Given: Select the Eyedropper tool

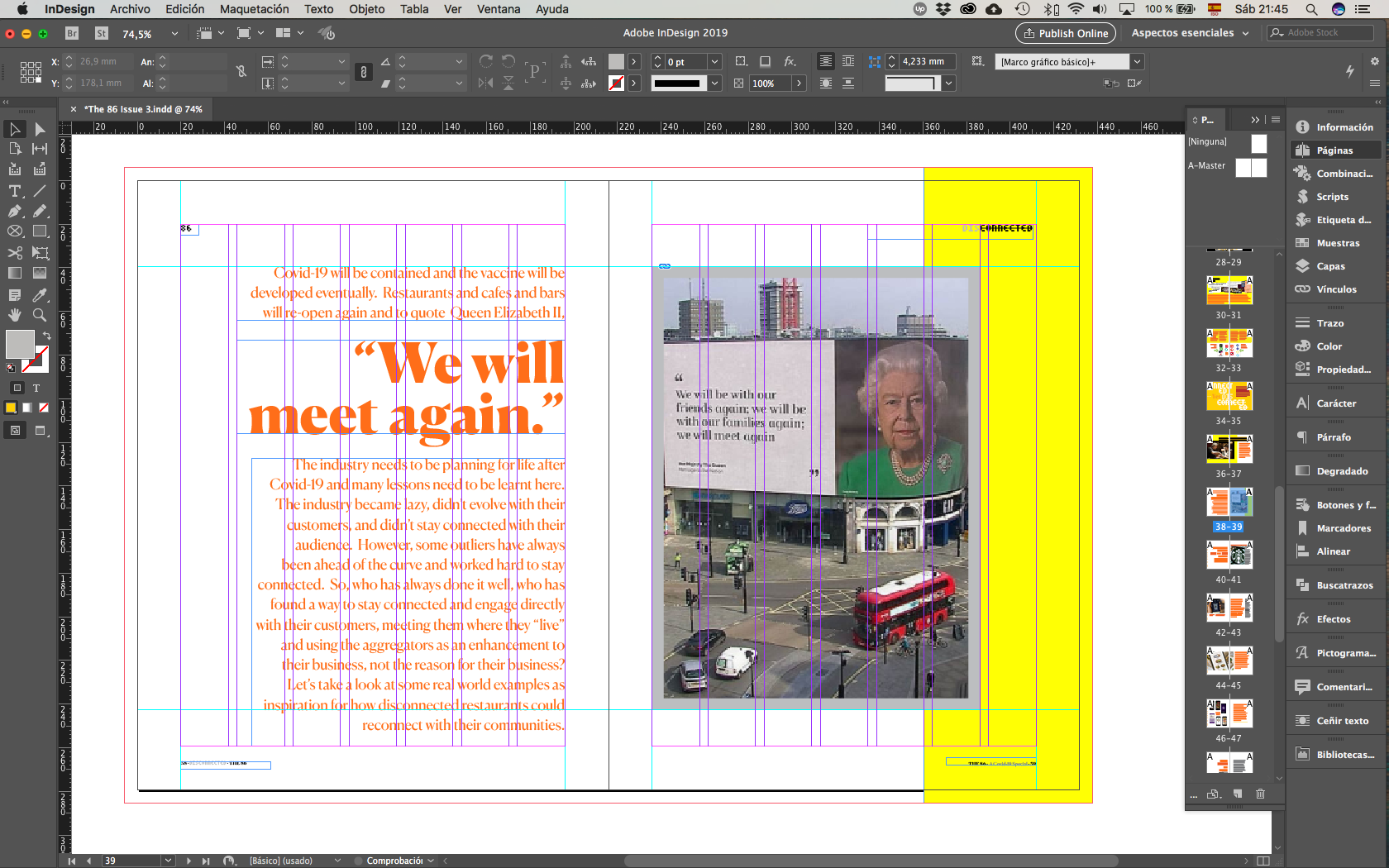Looking at the screenshot, I should (40, 294).
